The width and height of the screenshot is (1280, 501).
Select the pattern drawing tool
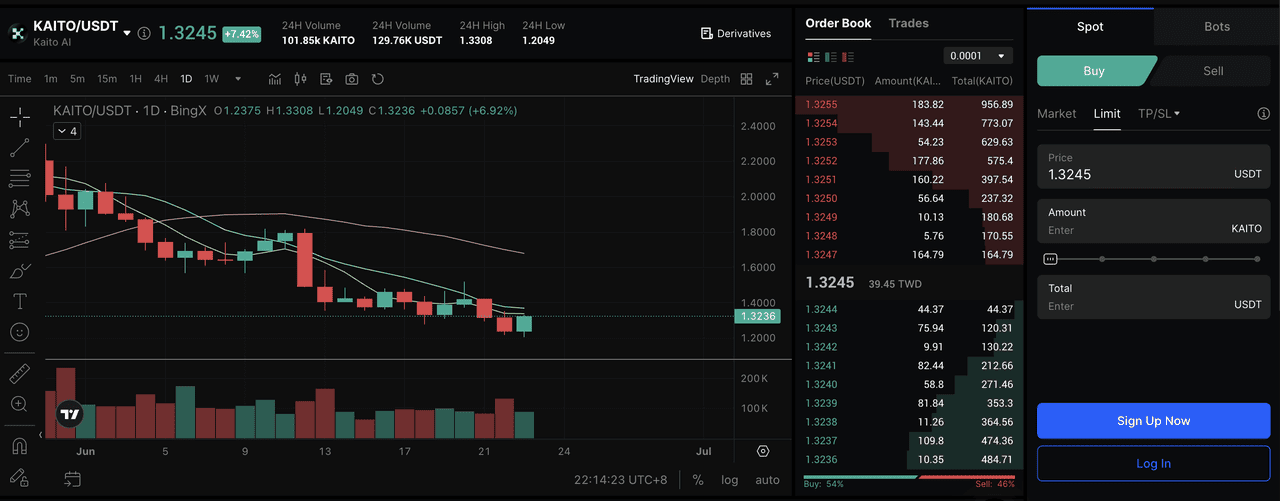19,209
